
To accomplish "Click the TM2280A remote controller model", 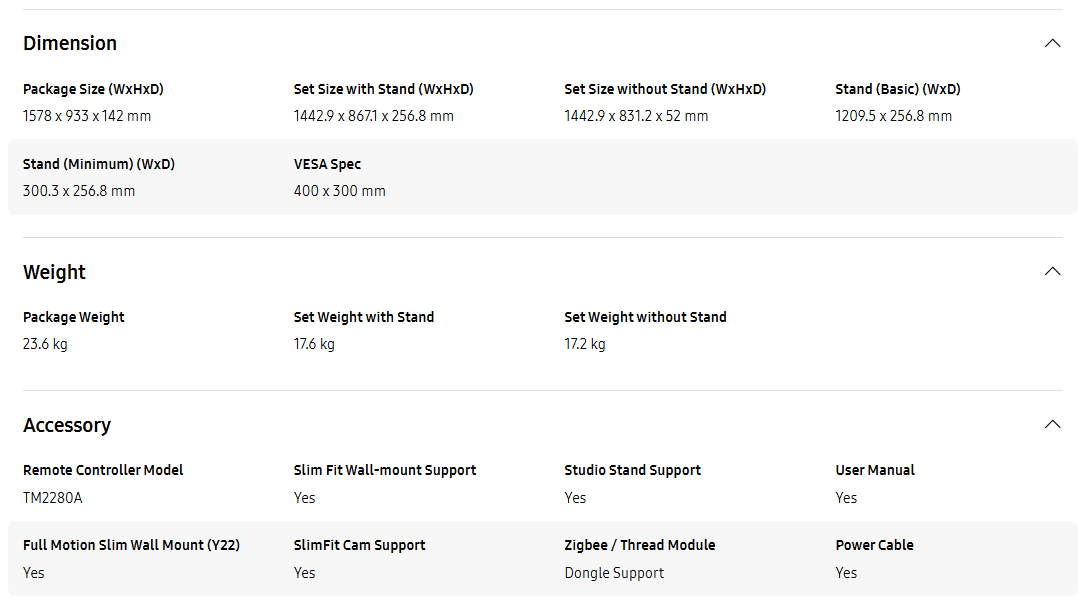I will 52,498.
